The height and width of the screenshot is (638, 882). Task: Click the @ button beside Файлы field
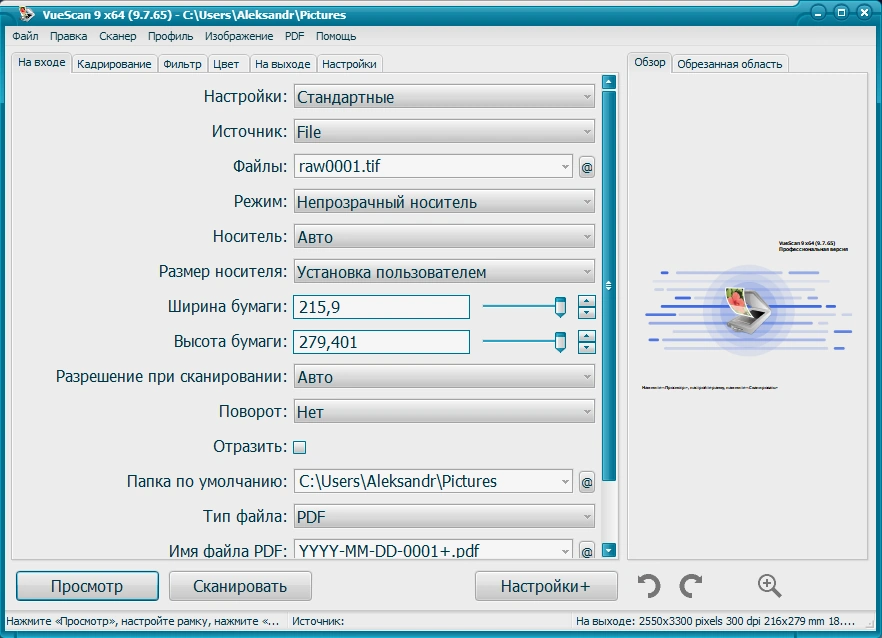(x=587, y=167)
